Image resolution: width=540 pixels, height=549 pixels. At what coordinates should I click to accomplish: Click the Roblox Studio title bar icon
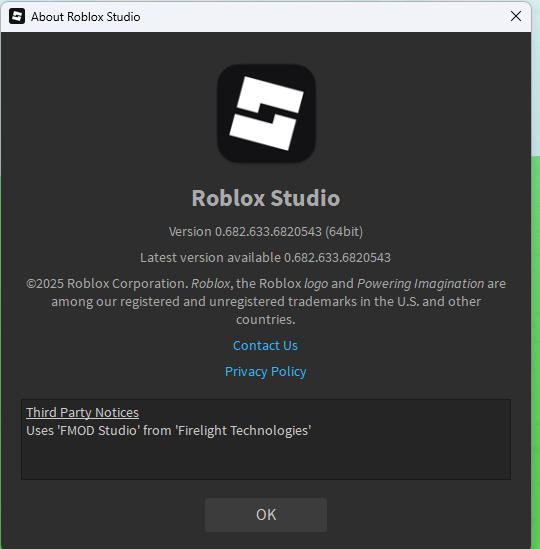(x=17, y=16)
